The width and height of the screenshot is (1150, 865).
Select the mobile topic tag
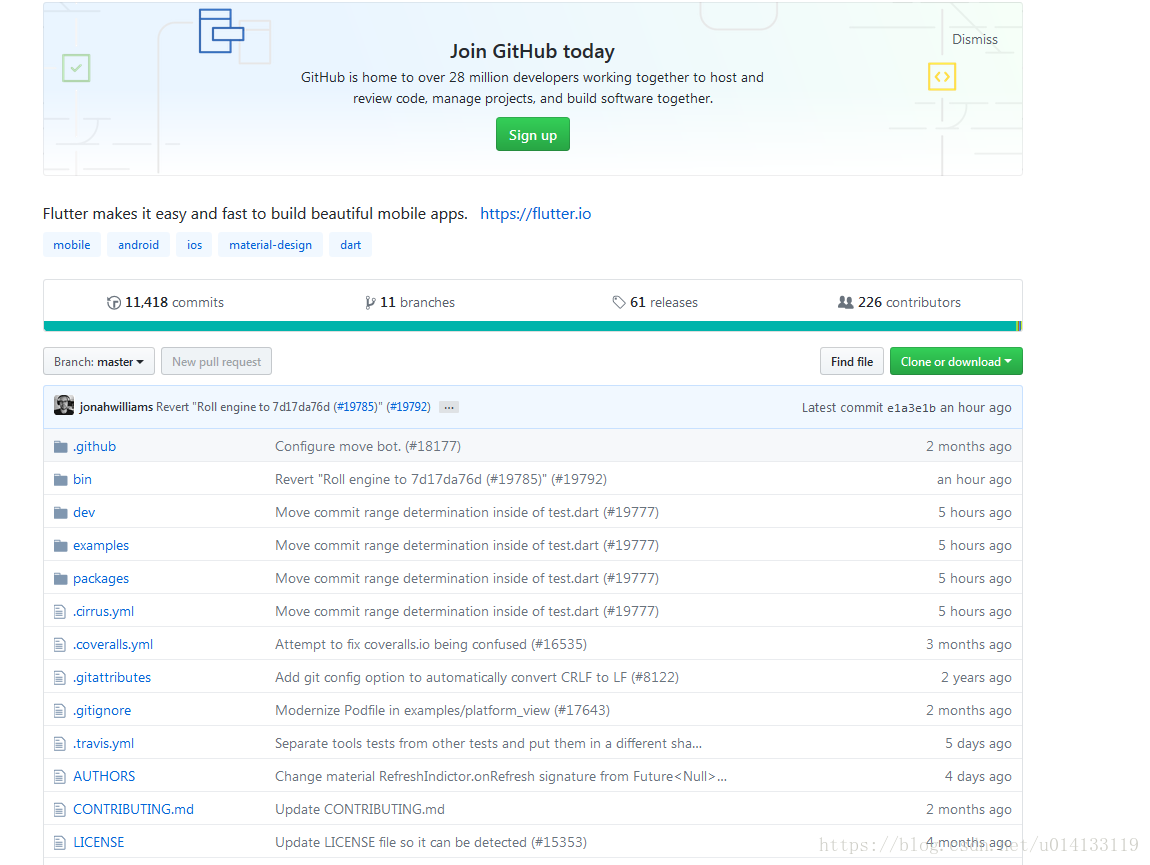point(72,245)
